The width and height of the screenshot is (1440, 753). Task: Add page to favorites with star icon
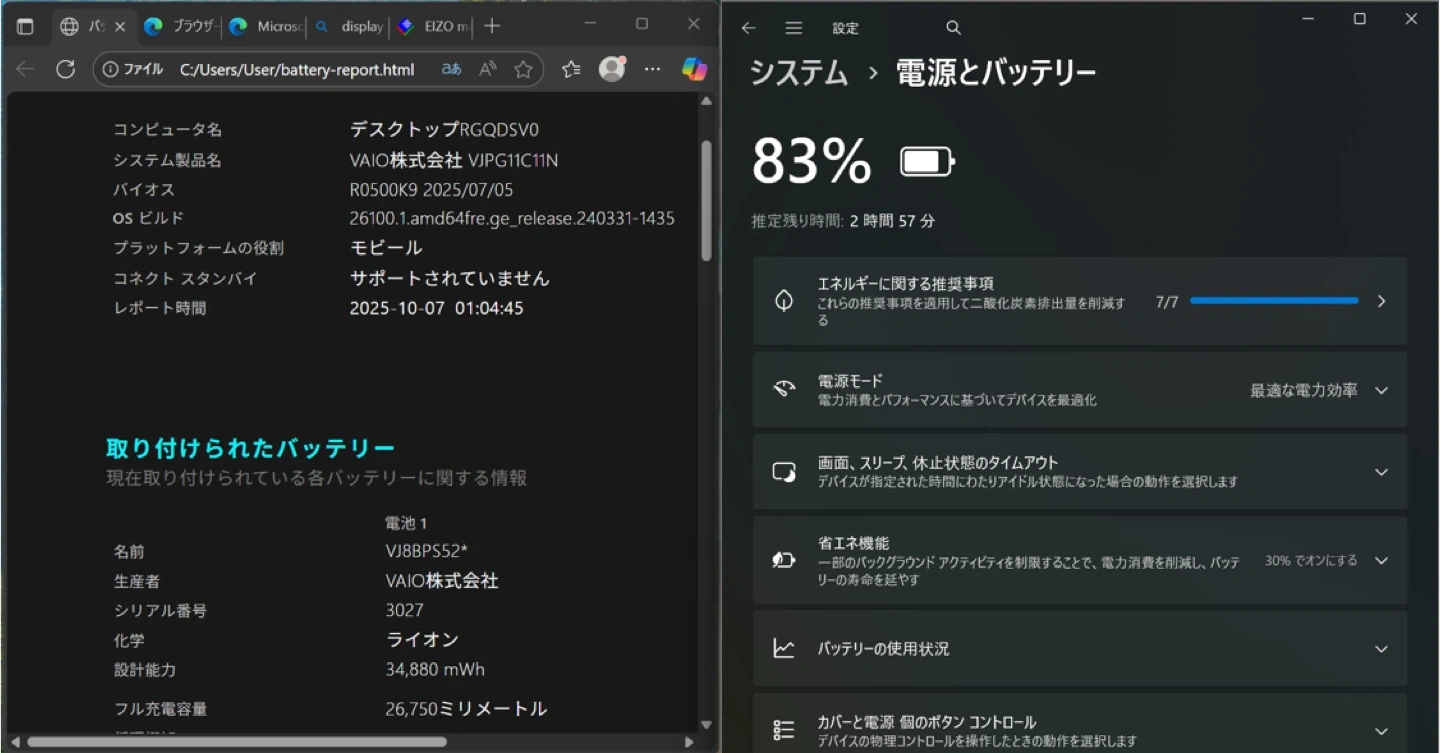[x=523, y=69]
